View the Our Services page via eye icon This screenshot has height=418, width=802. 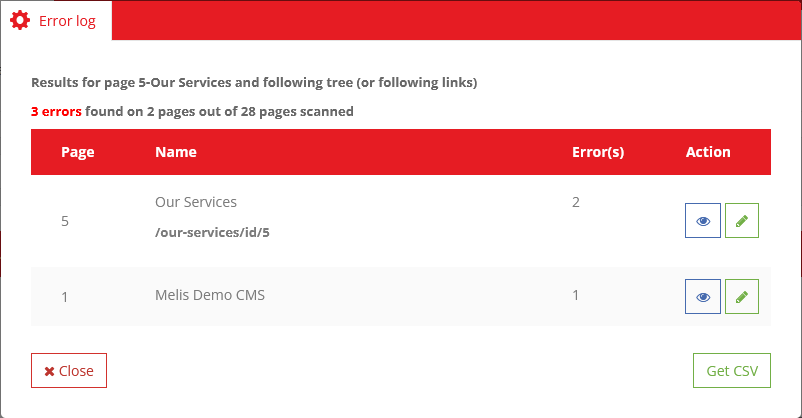point(703,221)
